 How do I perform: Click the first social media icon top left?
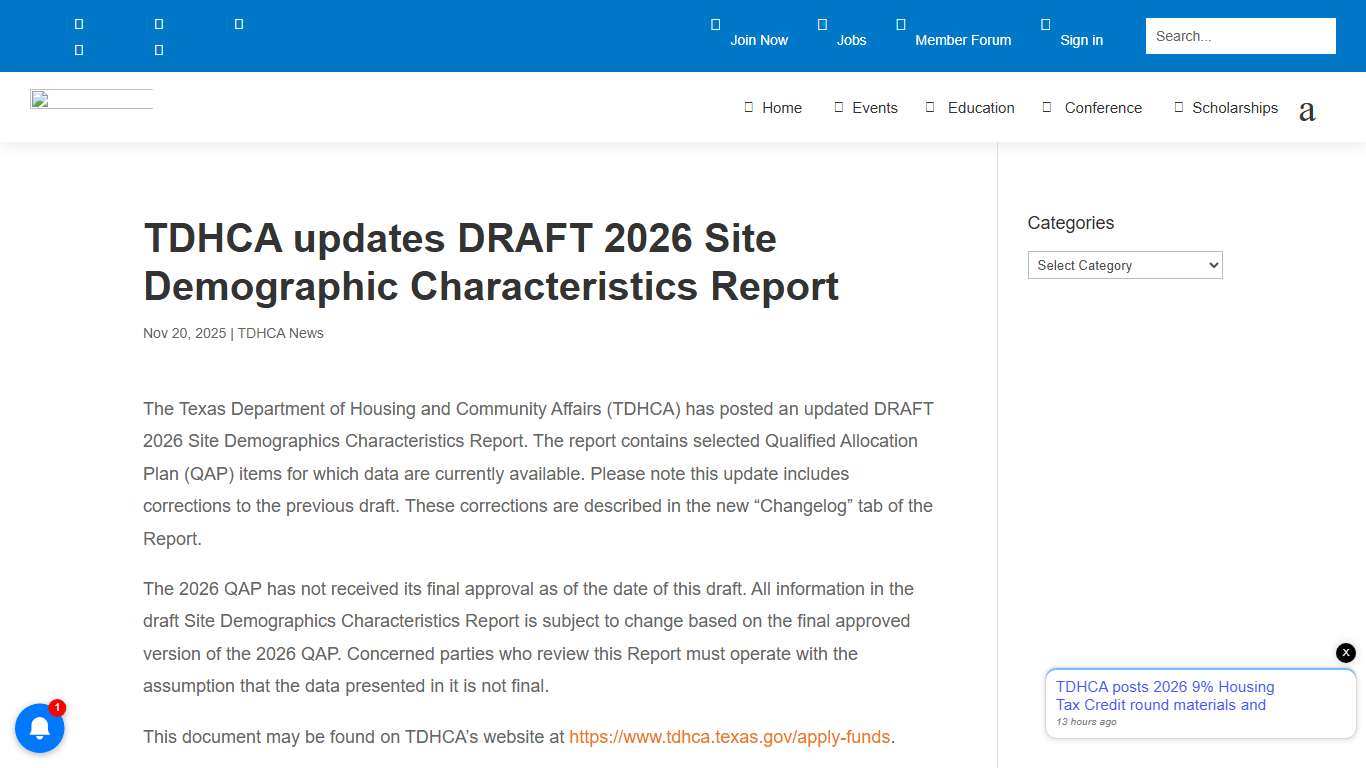[x=78, y=23]
